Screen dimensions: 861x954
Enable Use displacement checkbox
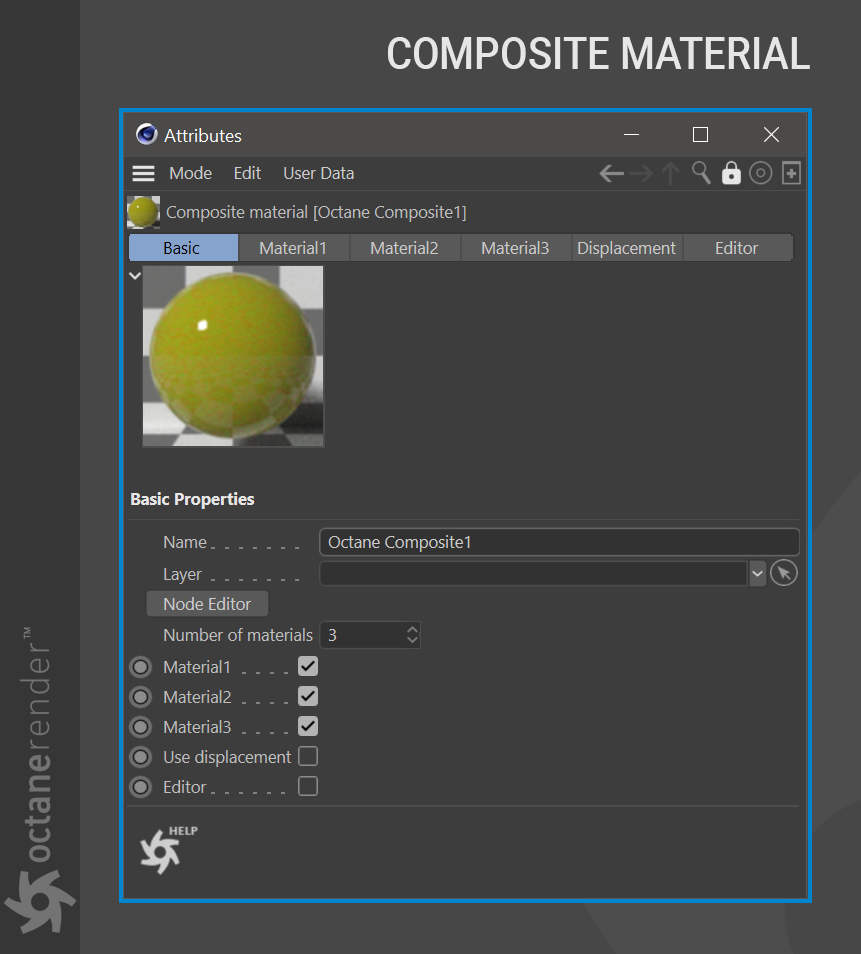click(x=308, y=756)
